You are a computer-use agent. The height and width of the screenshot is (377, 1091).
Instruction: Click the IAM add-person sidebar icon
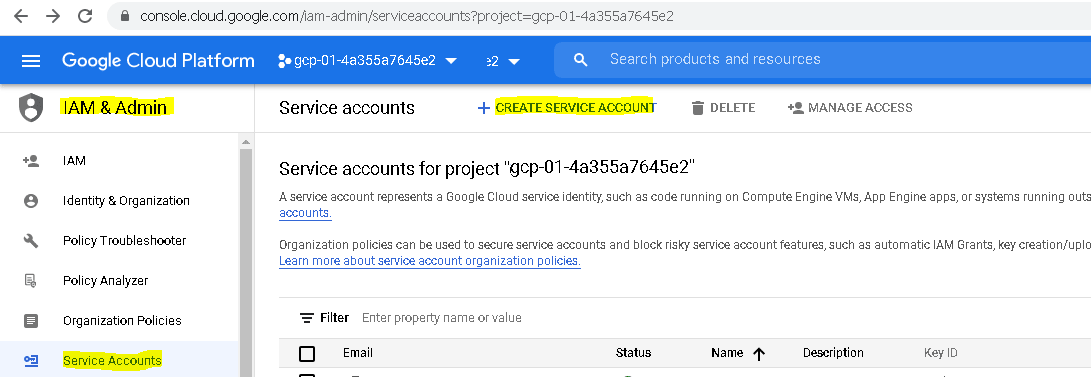(31, 161)
